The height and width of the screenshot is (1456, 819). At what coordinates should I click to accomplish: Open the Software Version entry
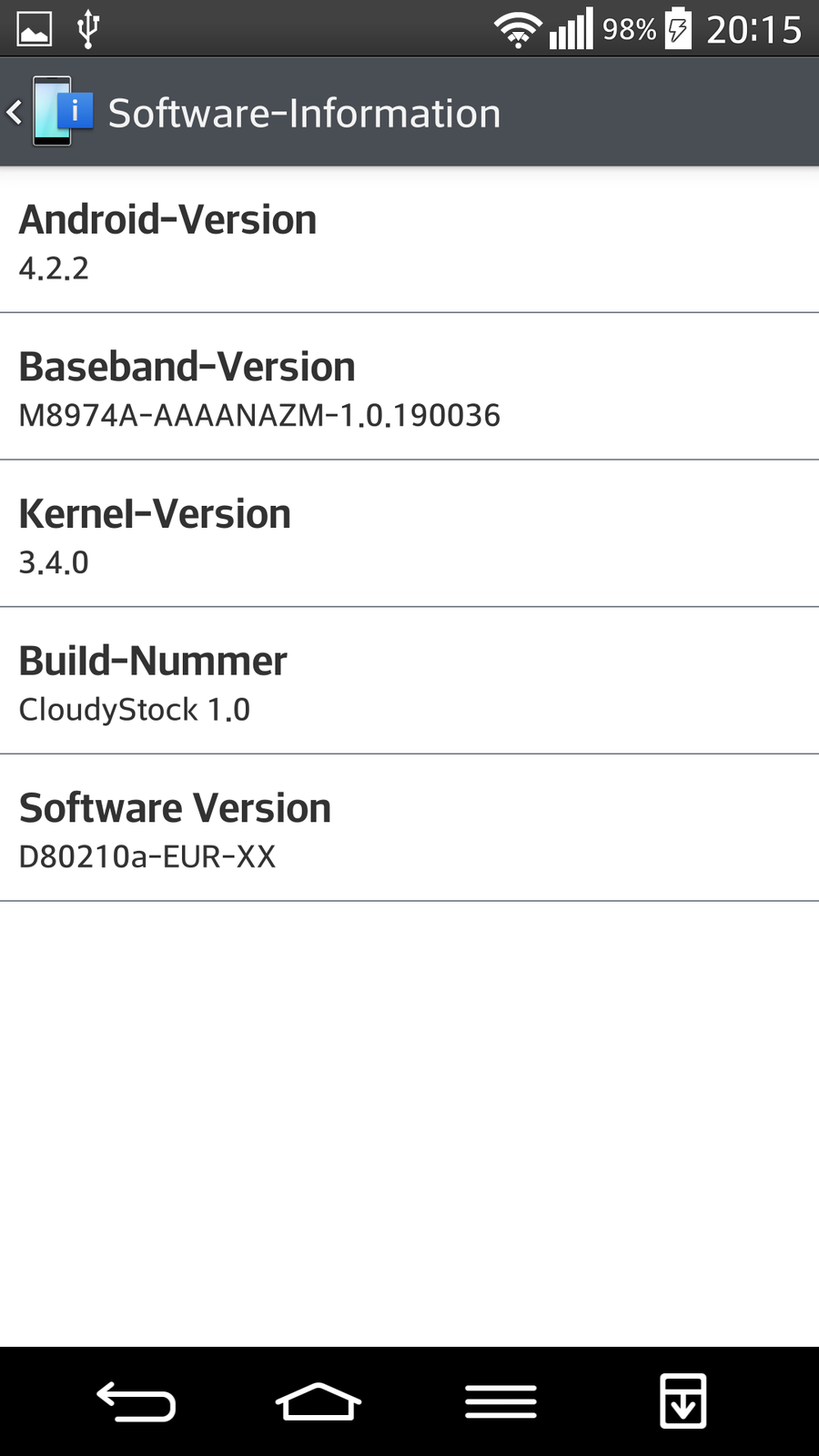pos(409,828)
